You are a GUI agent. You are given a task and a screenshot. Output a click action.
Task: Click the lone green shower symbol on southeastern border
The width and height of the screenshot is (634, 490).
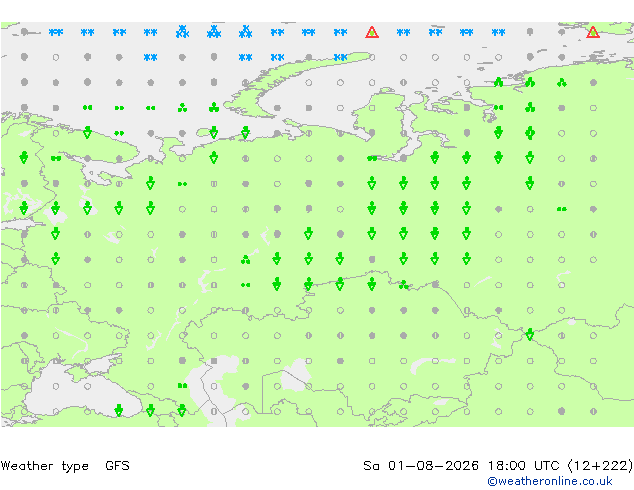point(530,335)
